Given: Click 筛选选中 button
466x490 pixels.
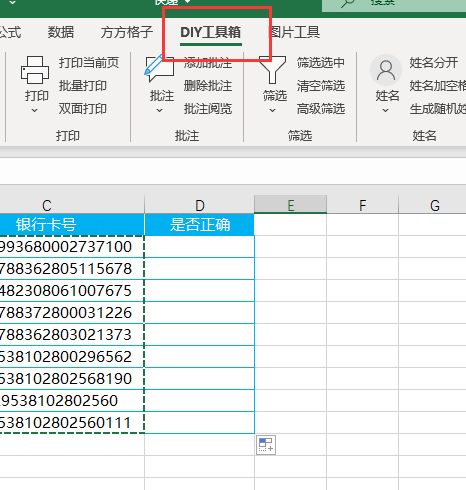Looking at the screenshot, I should [x=321, y=63].
